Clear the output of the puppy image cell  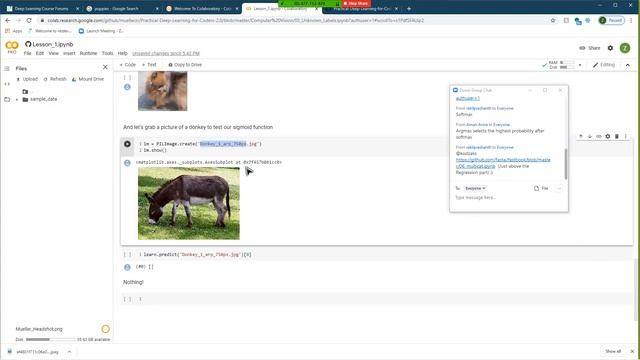pyautogui.click(x=127, y=87)
